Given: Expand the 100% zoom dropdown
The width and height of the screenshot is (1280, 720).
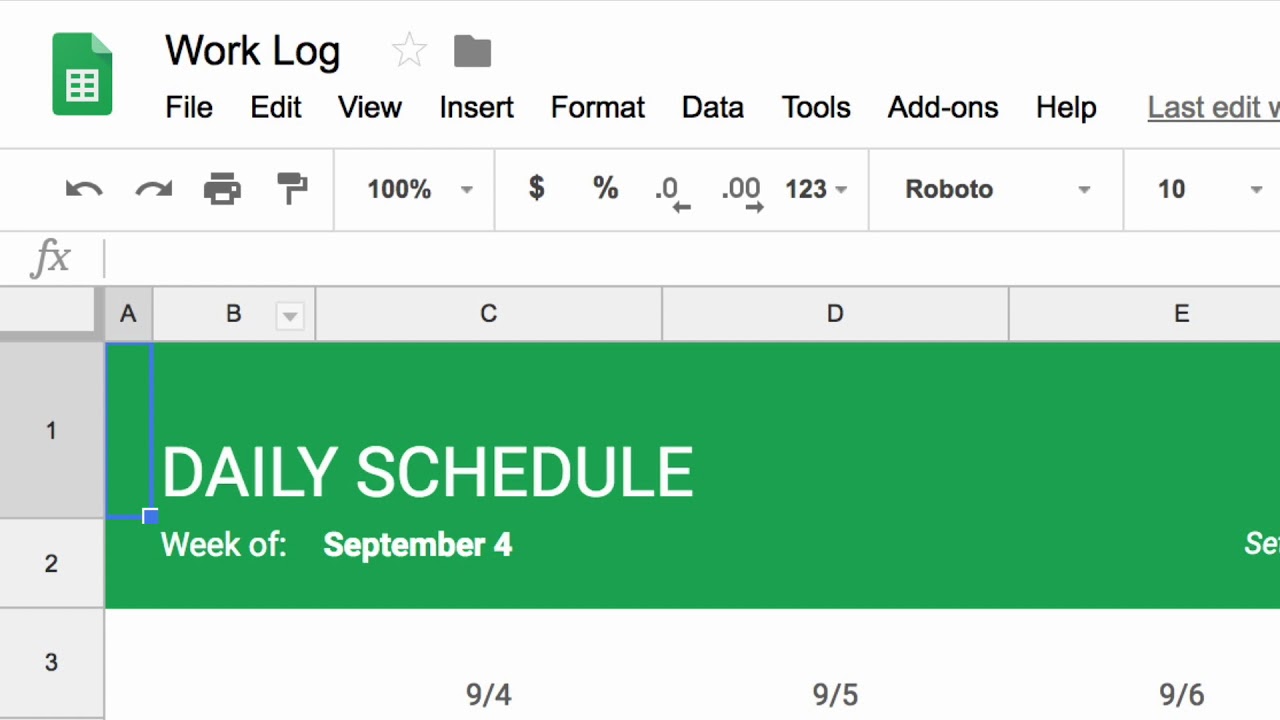Looking at the screenshot, I should coord(420,189).
